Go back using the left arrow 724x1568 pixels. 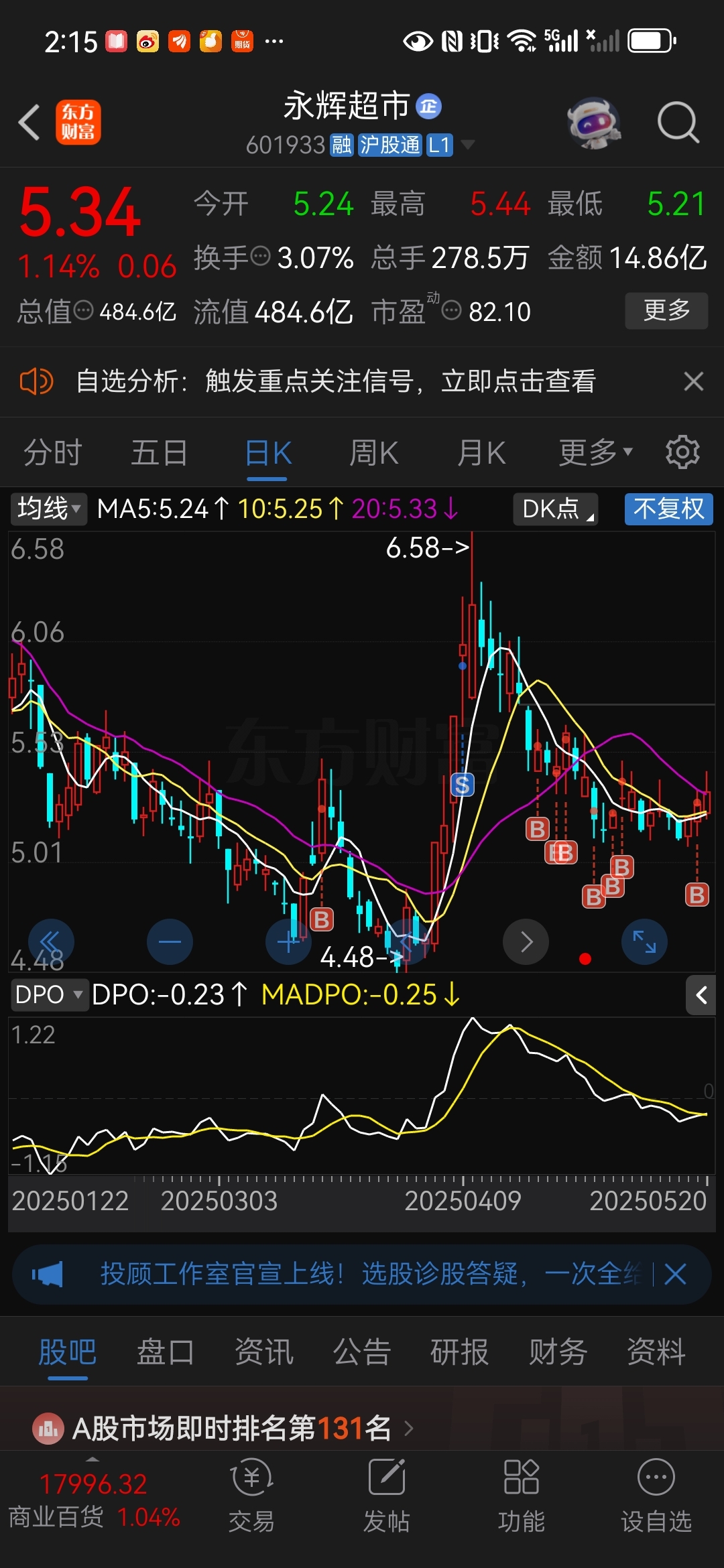tap(29, 123)
